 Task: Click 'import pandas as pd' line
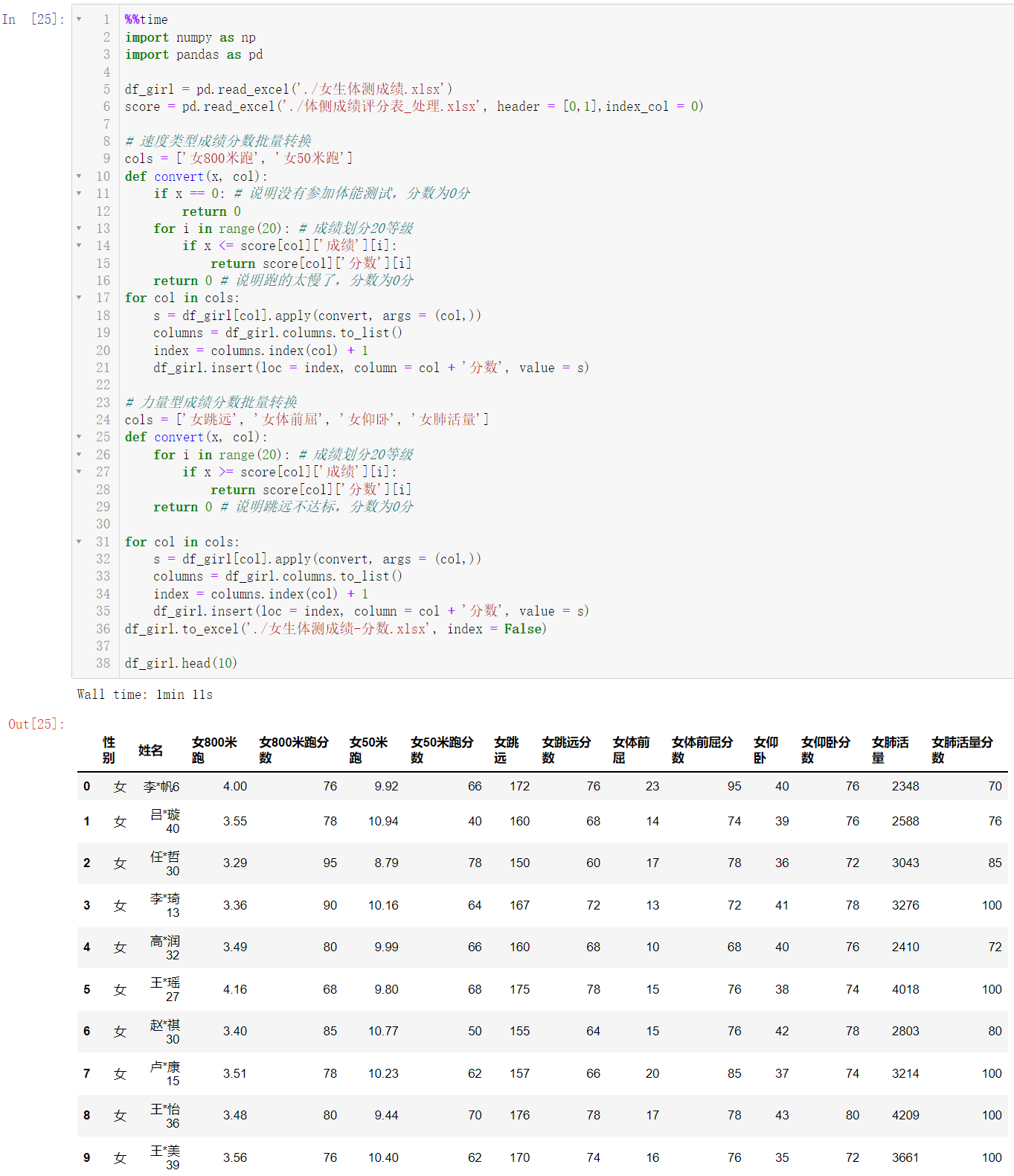(x=193, y=54)
